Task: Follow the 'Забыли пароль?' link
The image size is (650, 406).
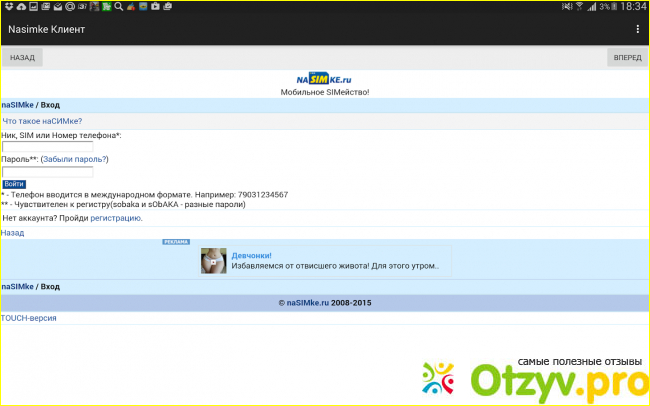Action: click(74, 159)
